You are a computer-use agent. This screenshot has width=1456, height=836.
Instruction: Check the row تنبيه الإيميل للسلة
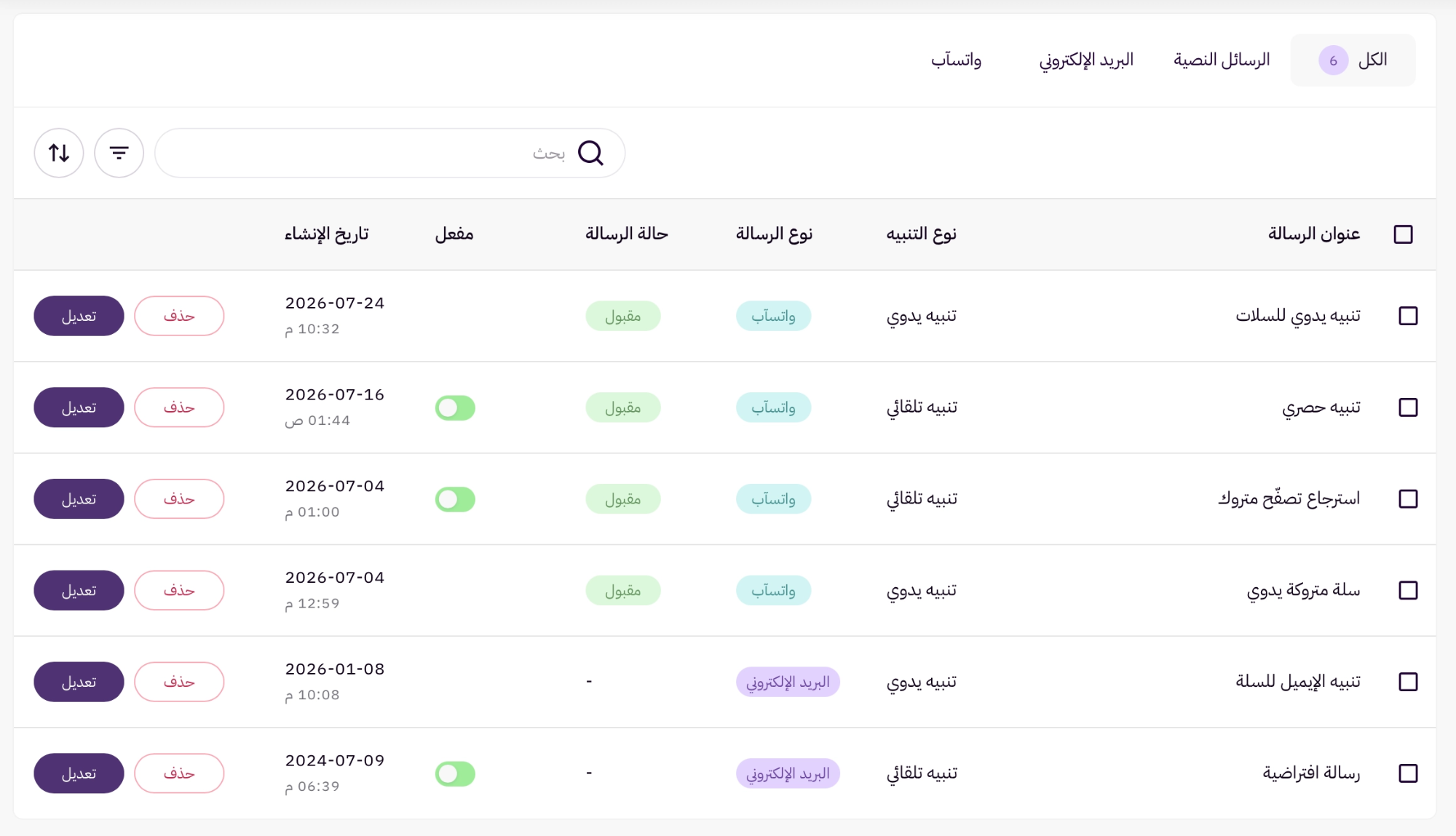1408,682
